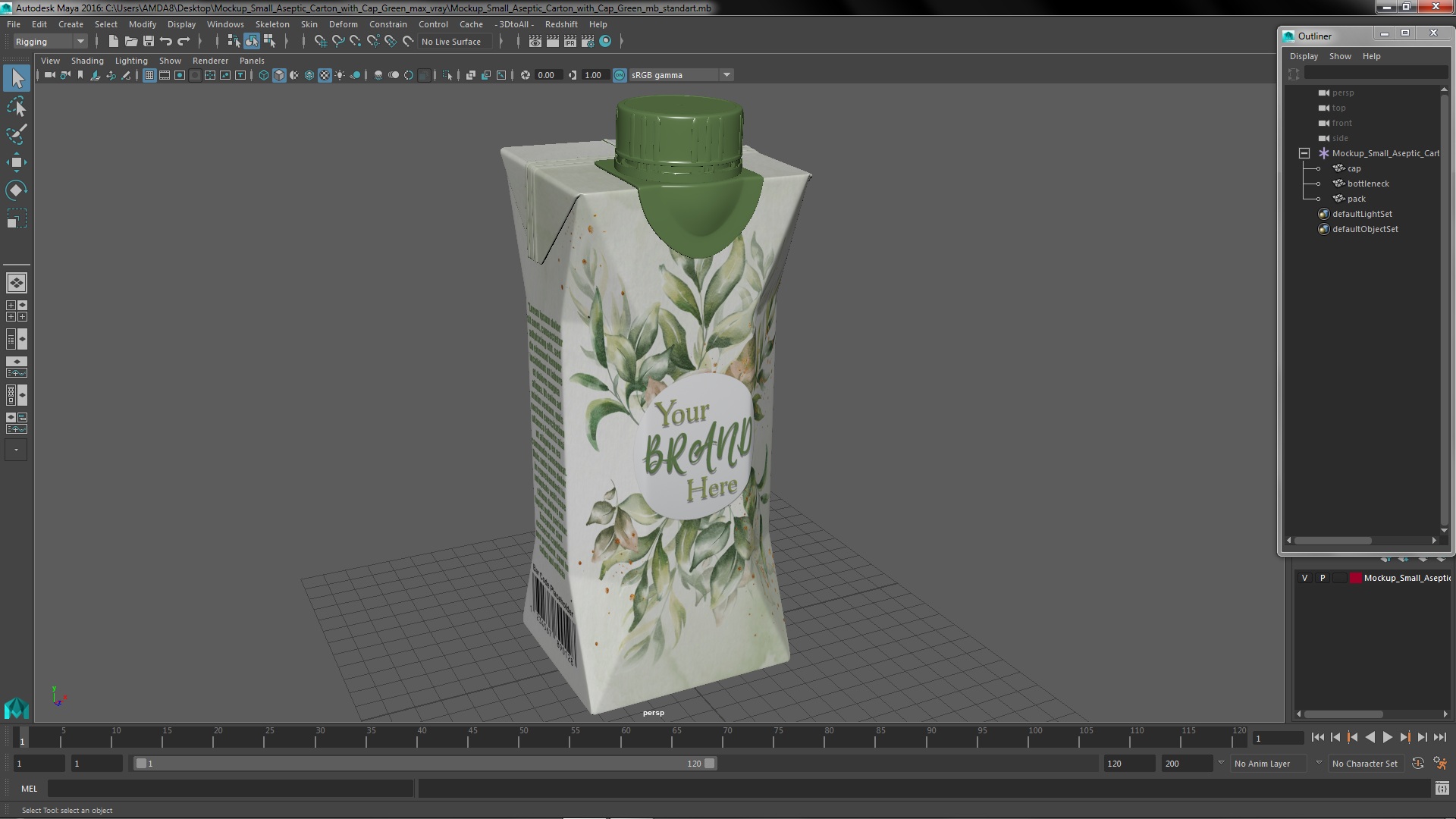Open viewport Lighting menu
Viewport: 1456px width, 819px height.
(131, 61)
